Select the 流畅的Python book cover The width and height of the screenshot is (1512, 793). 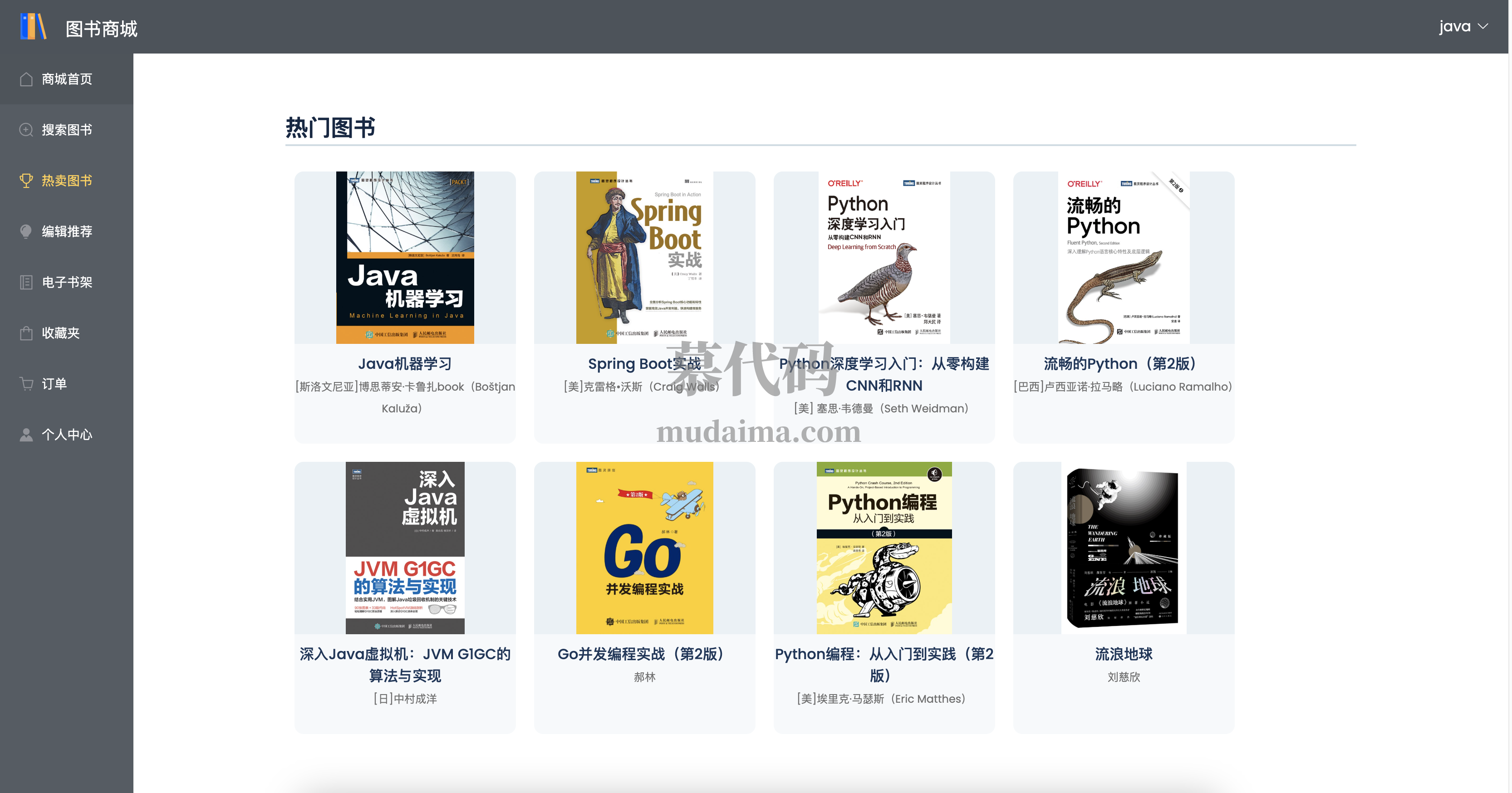tap(1123, 258)
